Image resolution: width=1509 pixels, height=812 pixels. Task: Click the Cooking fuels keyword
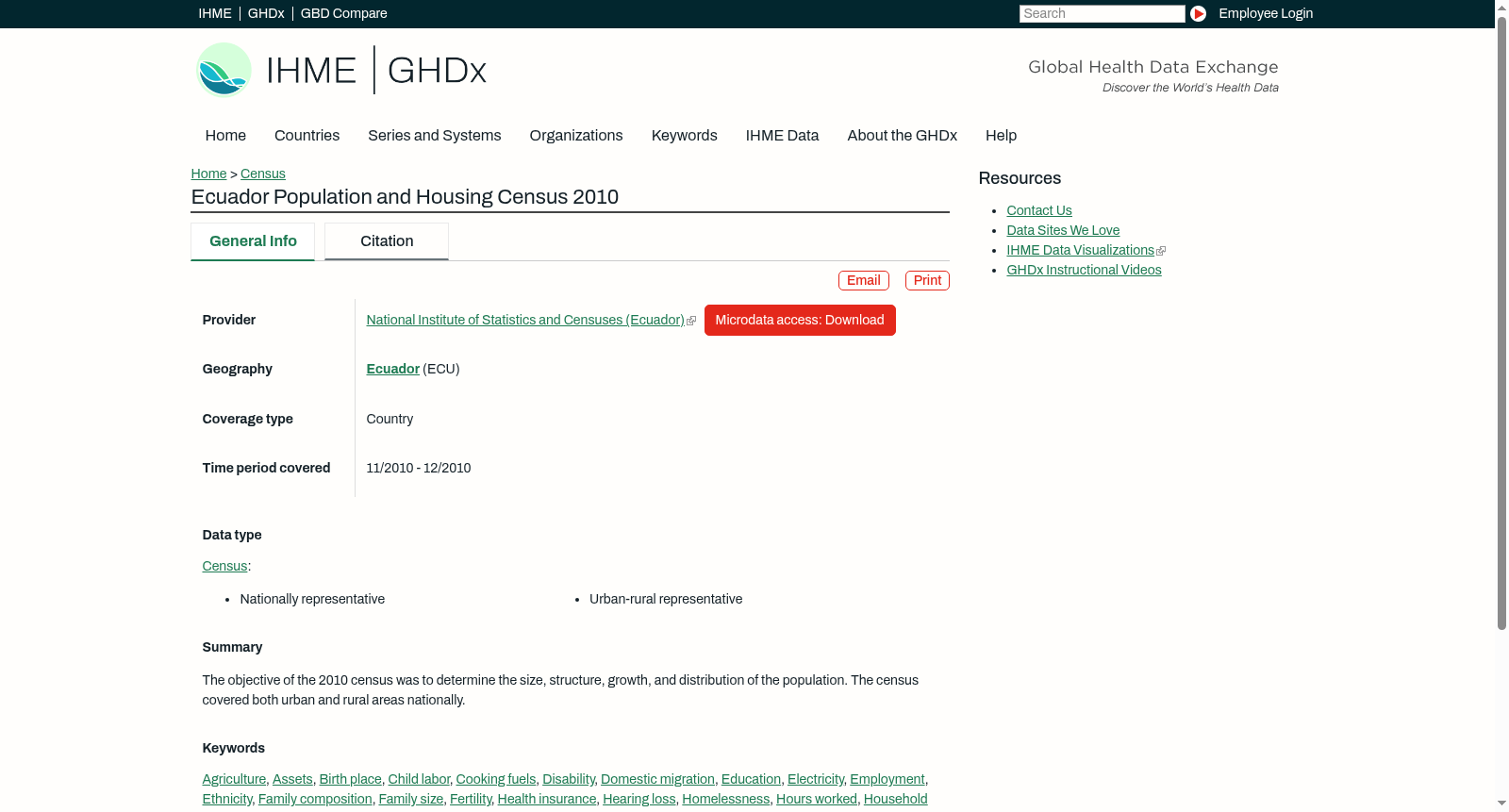coord(496,779)
